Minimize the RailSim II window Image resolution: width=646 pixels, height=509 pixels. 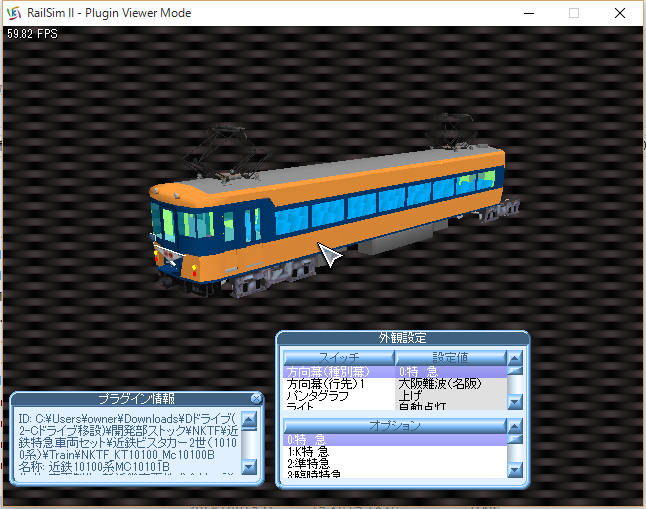pyautogui.click(x=529, y=13)
